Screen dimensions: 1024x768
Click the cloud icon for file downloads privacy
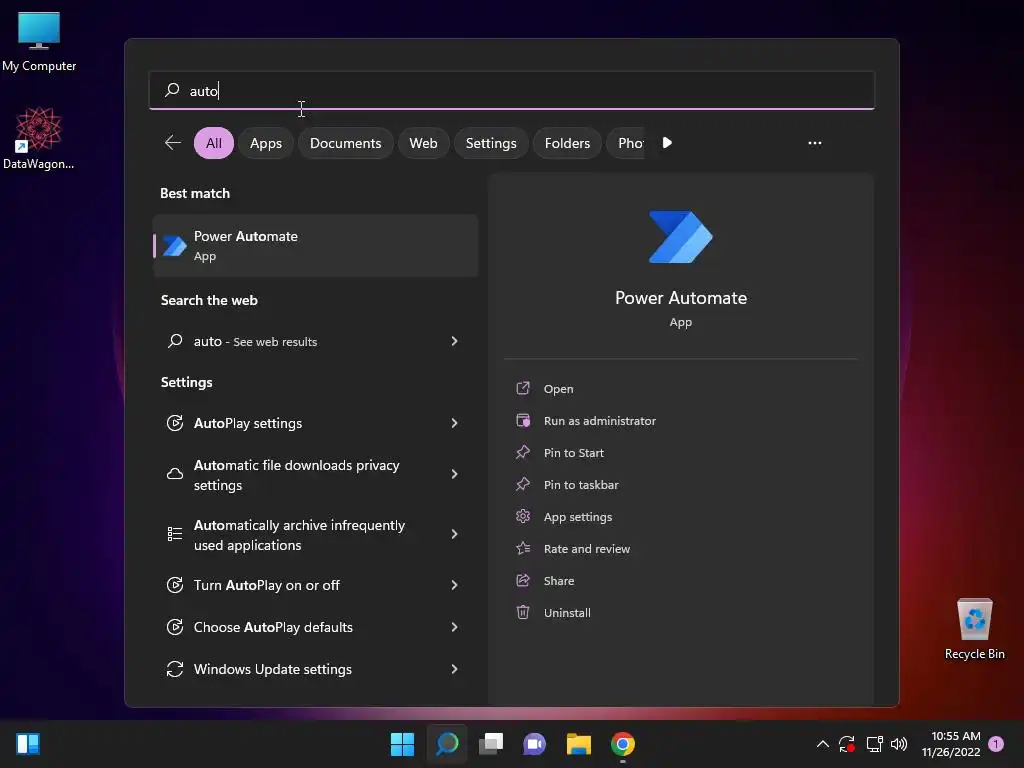click(174, 474)
